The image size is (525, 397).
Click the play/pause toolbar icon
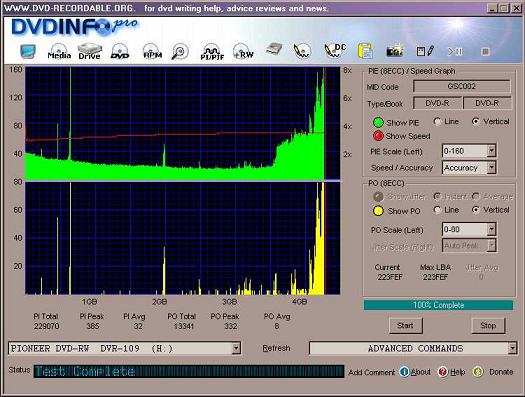(x=455, y=52)
